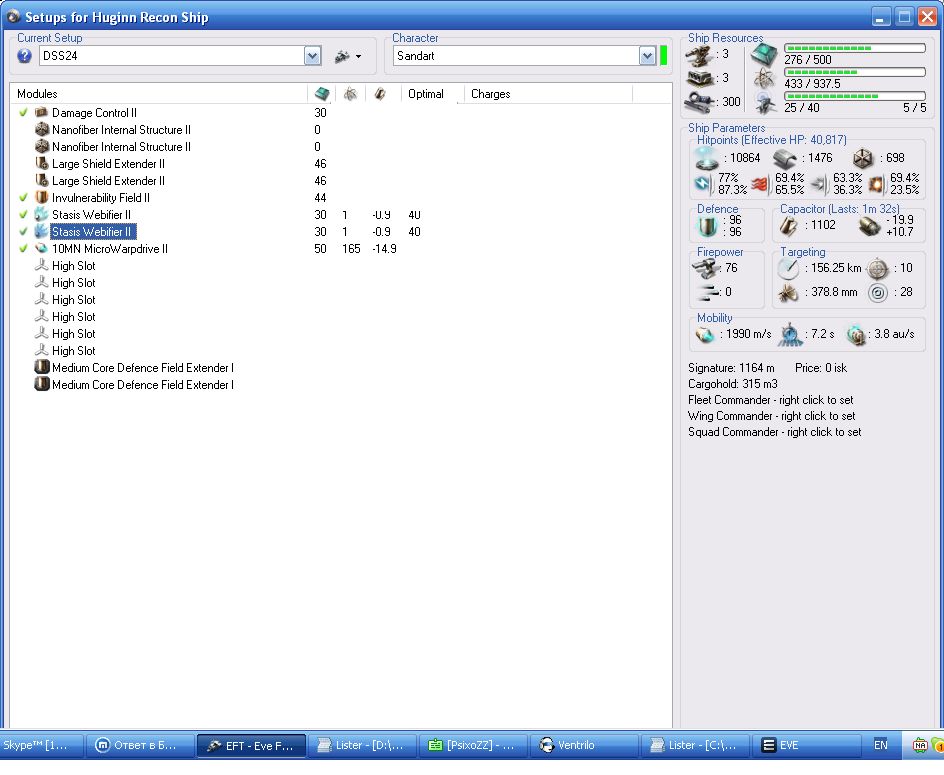Sort by the powergrid column header icon
This screenshot has height=775, width=944.
click(350, 94)
